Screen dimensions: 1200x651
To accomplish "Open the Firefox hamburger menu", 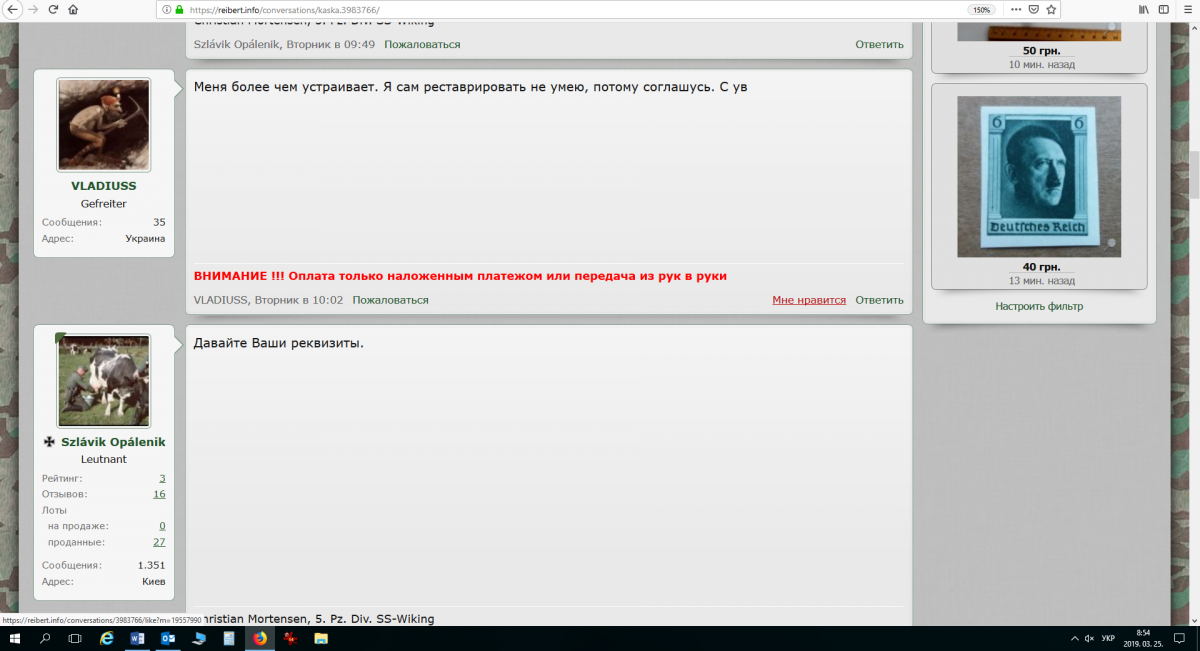I will [x=1186, y=9].
